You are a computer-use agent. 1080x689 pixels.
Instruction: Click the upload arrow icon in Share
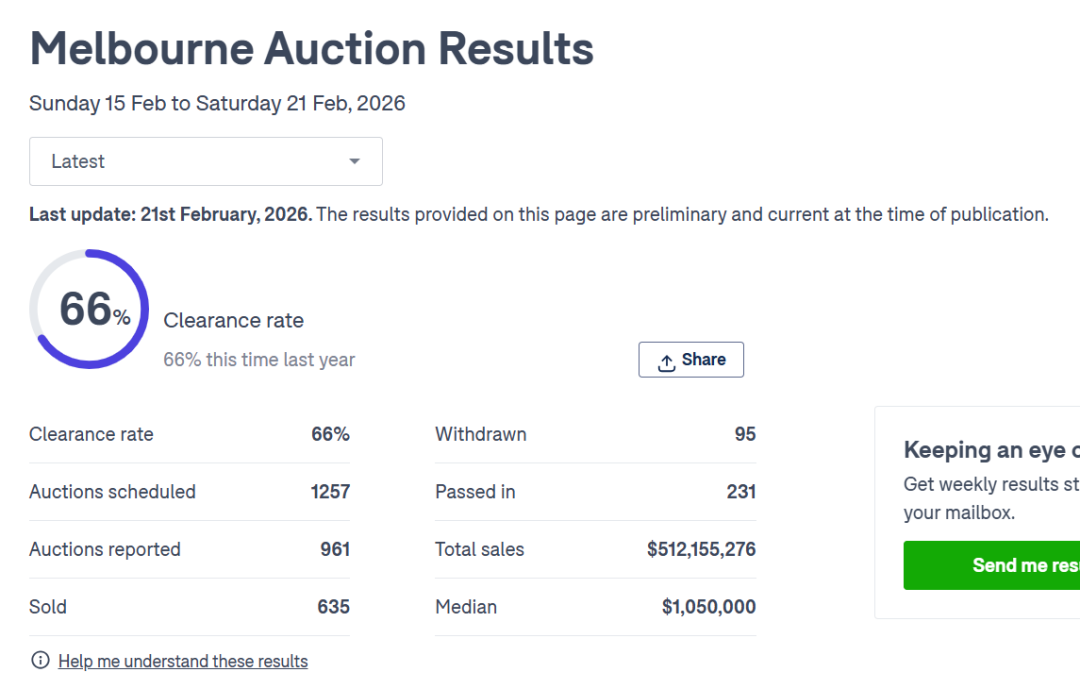tap(666, 362)
